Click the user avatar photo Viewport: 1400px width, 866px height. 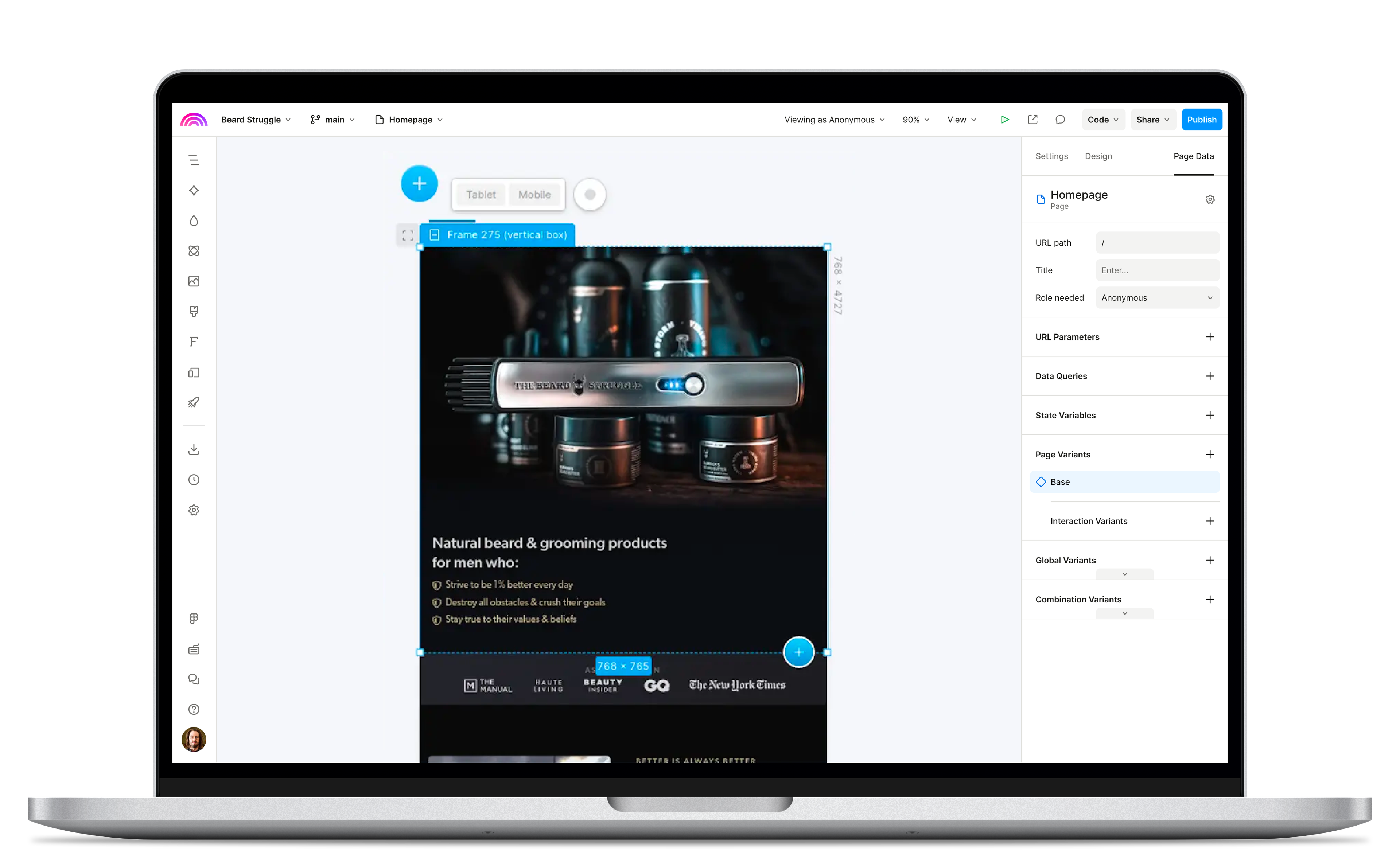tap(194, 740)
